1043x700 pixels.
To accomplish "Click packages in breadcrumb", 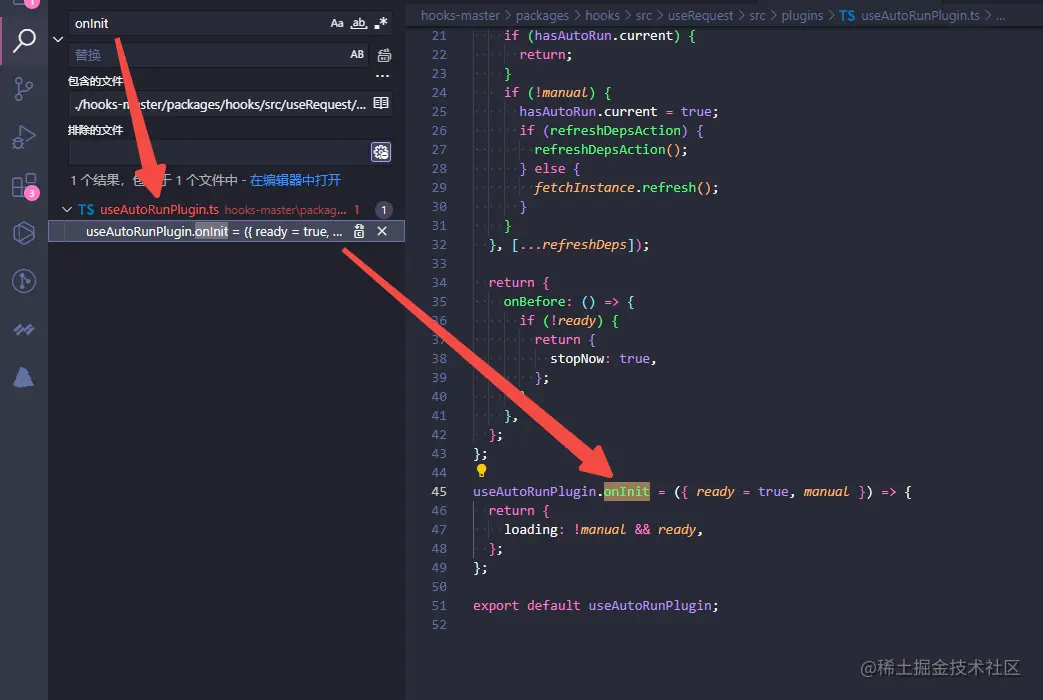I will (542, 15).
